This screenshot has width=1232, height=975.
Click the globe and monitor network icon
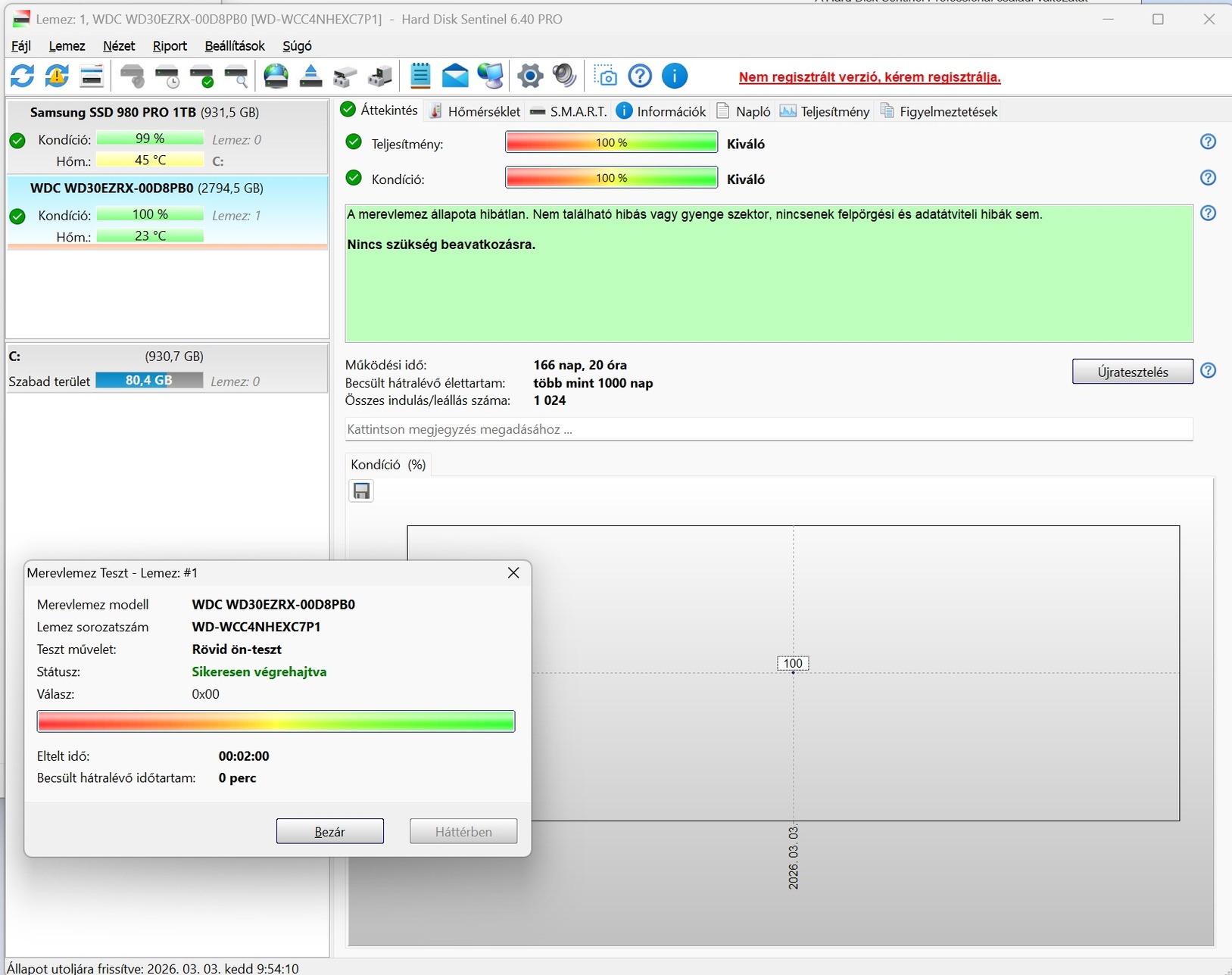click(491, 76)
